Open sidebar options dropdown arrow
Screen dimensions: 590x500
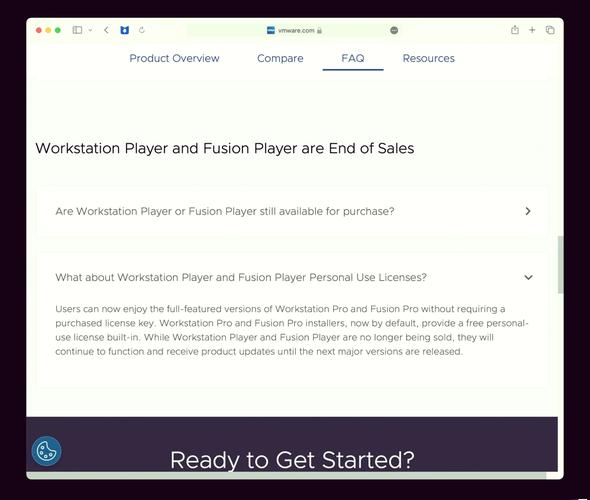(90, 30)
